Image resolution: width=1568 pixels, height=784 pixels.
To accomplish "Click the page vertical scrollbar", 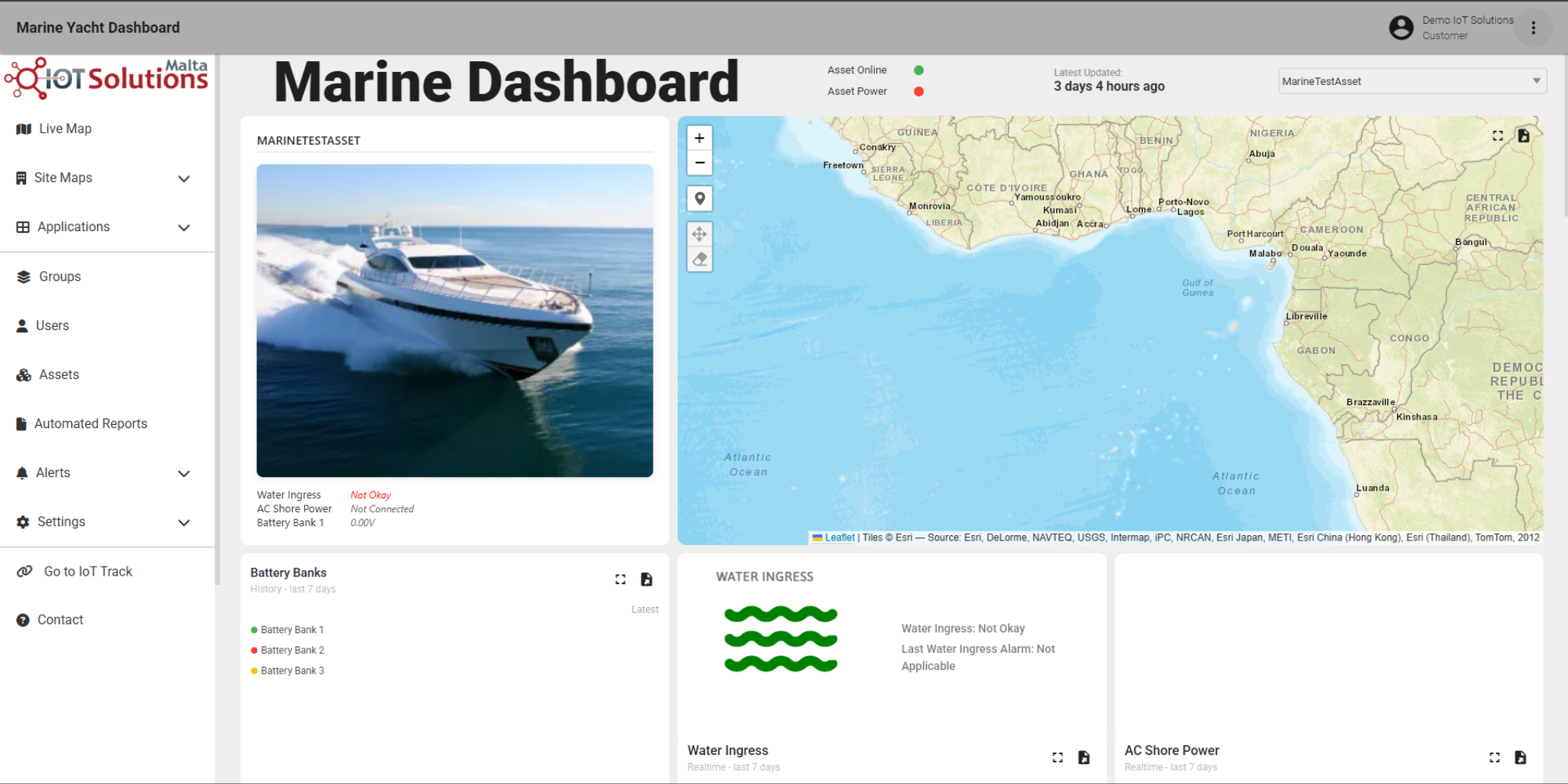I will coord(1564,138).
